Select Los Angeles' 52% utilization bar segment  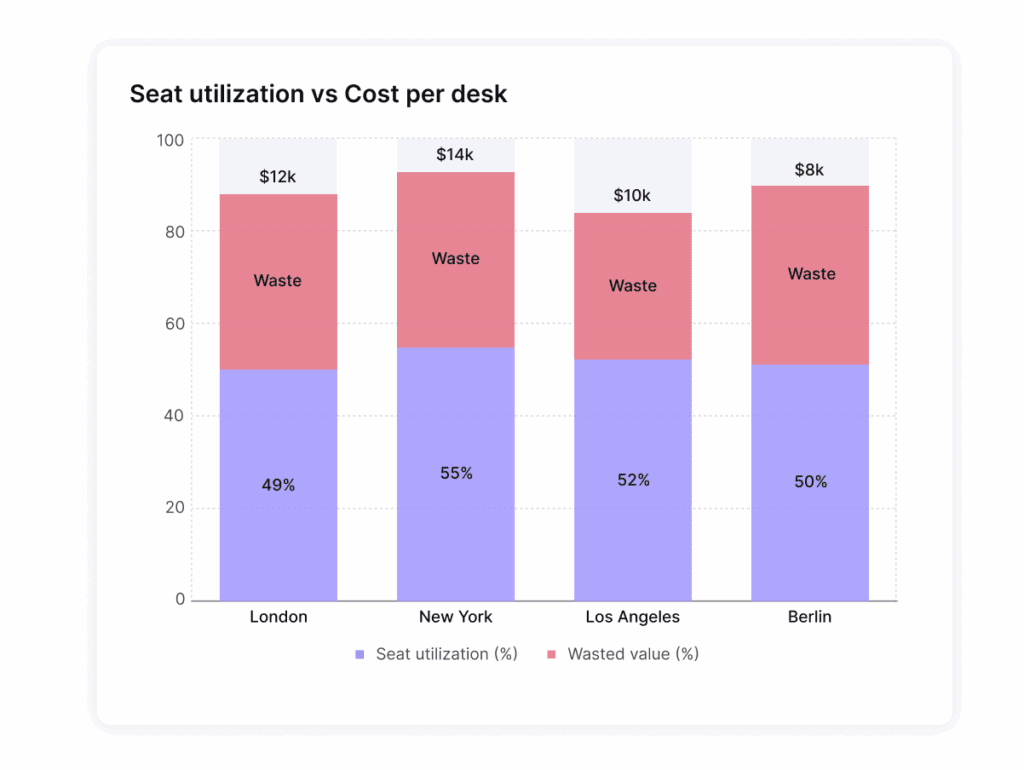tap(633, 480)
